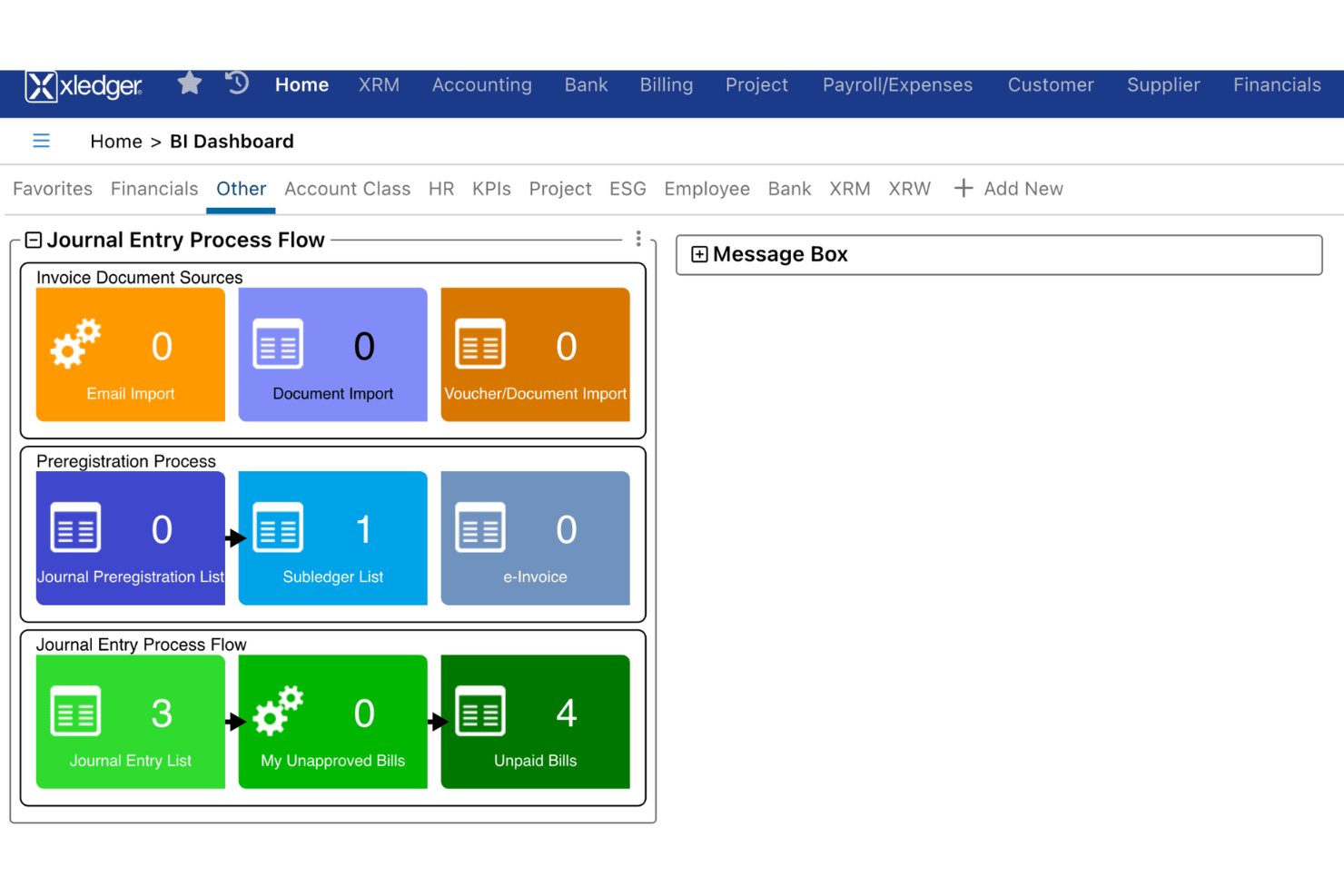Switch to the ESG tab
This screenshot has height=896, width=1344.
[628, 189]
